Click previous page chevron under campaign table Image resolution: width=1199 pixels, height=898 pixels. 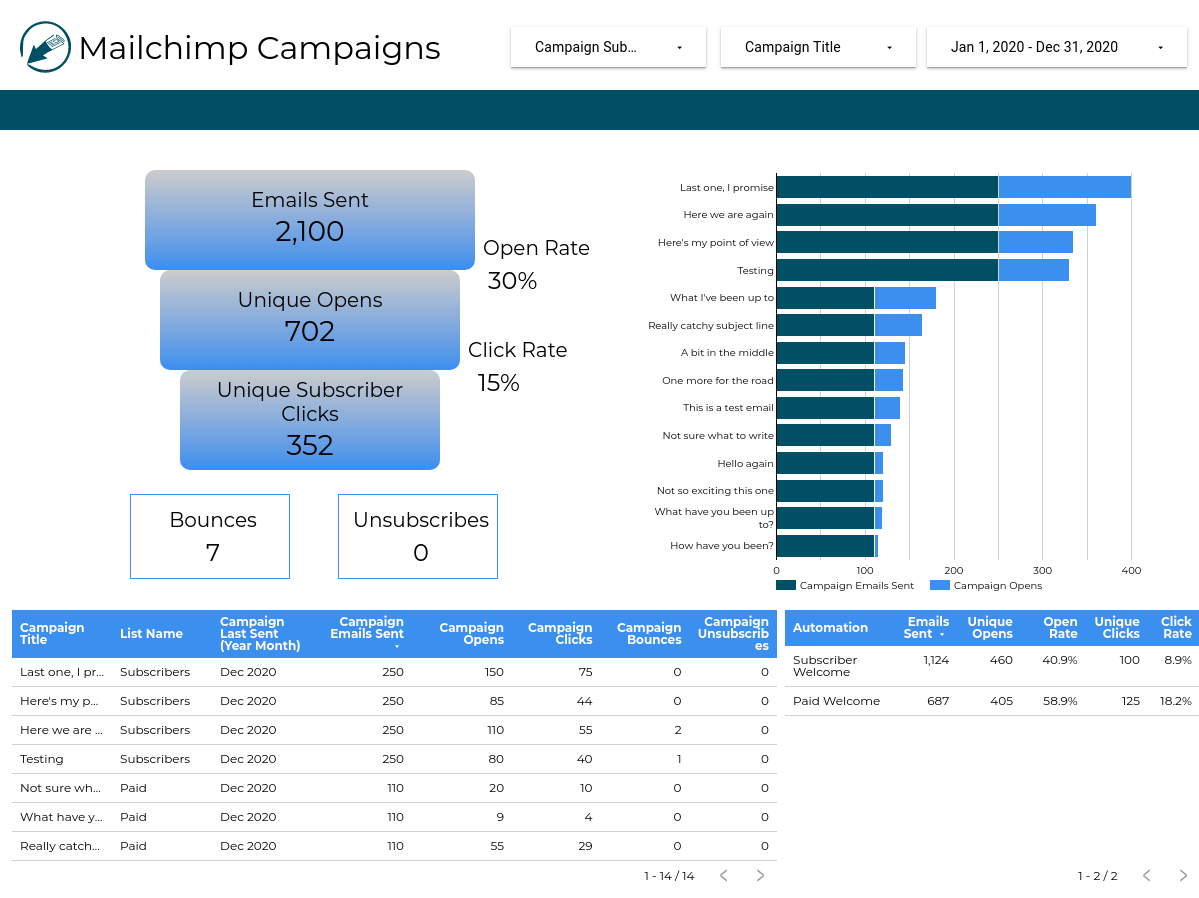tap(723, 875)
